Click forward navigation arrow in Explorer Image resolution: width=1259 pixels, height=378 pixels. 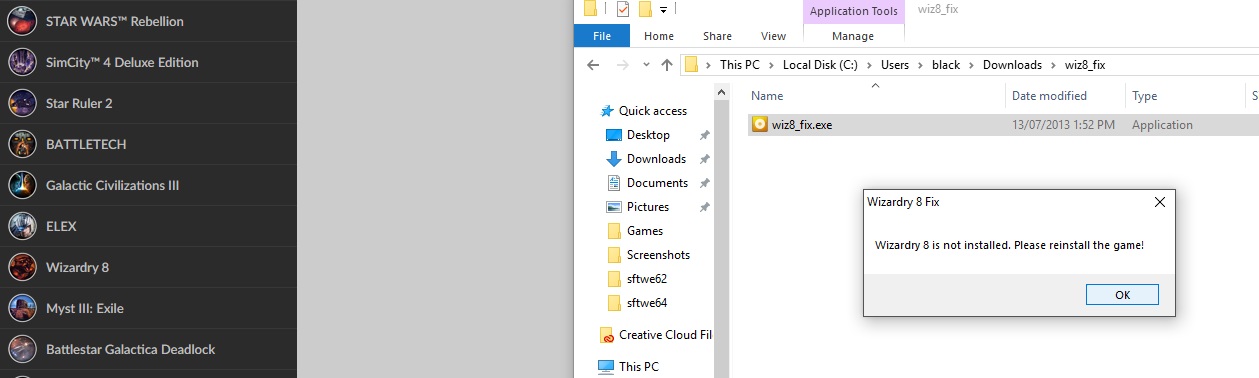(x=622, y=65)
